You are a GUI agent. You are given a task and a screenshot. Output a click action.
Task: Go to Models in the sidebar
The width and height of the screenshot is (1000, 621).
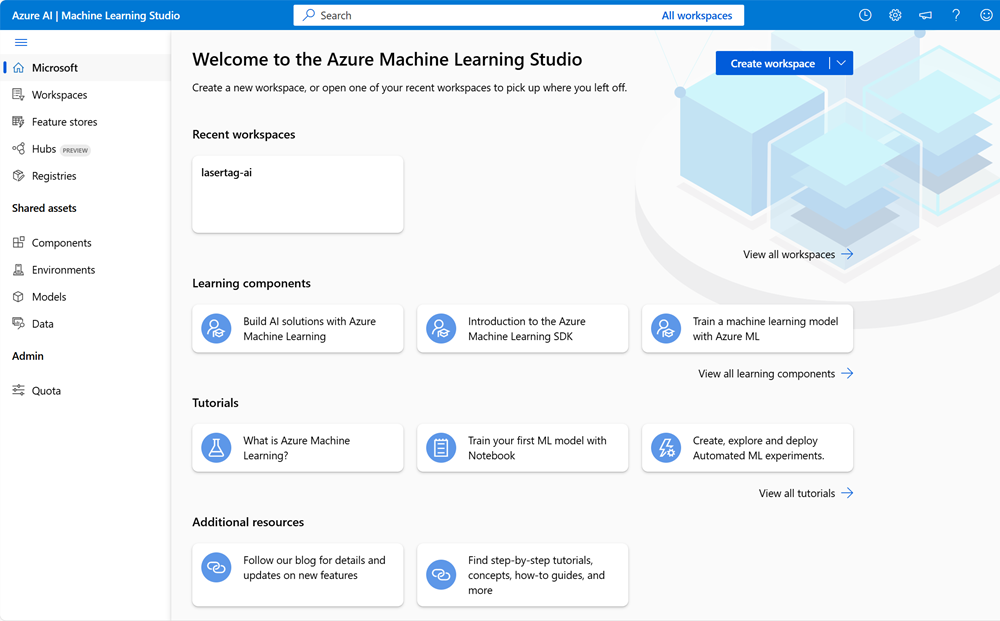(85, 296)
